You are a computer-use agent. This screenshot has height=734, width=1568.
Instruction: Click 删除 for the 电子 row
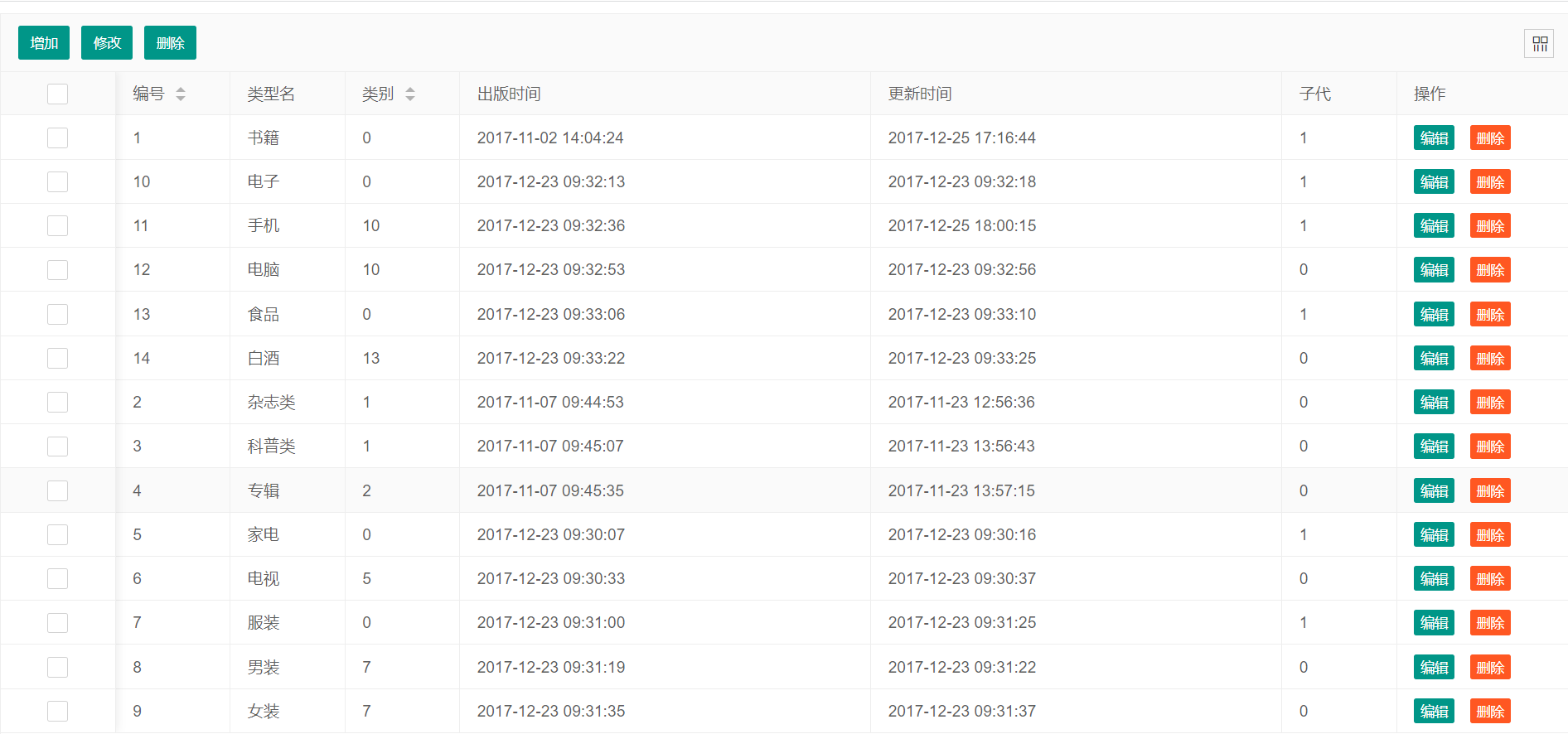click(1490, 181)
